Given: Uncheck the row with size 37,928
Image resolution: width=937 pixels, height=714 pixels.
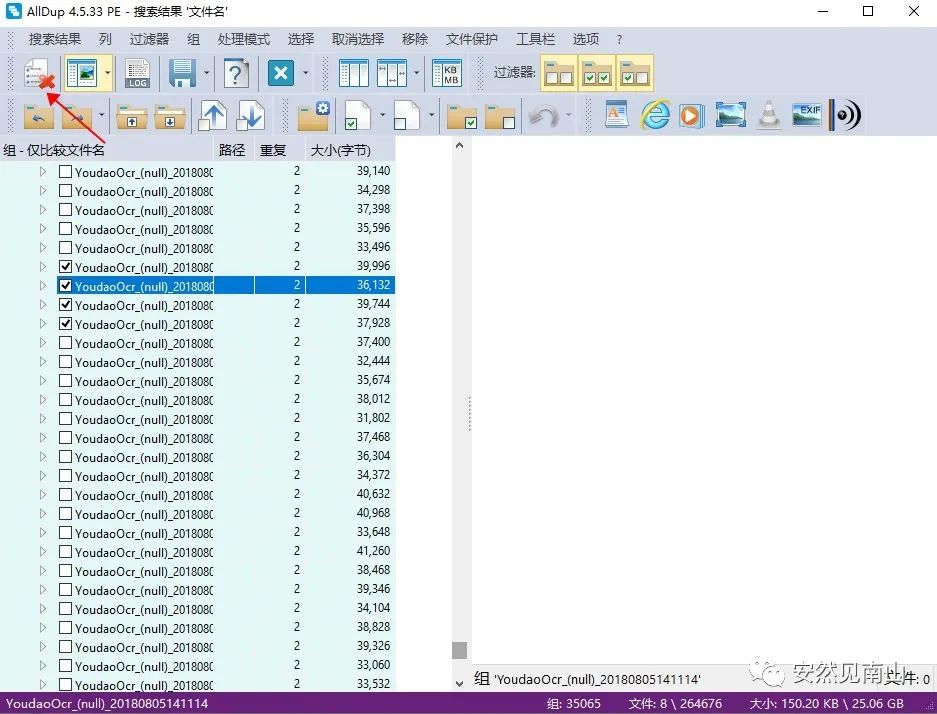Looking at the screenshot, I should coord(66,324).
